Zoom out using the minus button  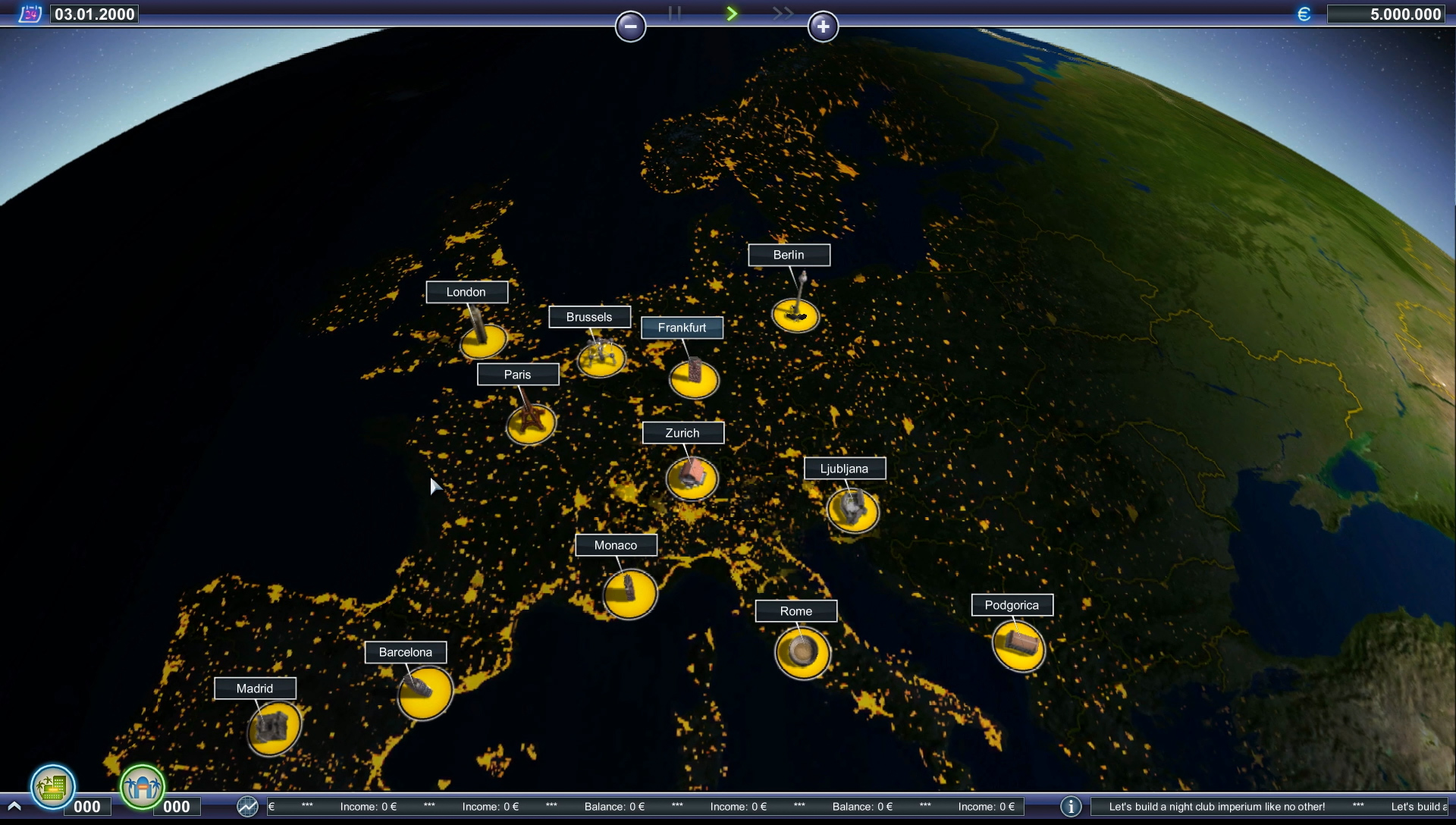[x=630, y=26]
